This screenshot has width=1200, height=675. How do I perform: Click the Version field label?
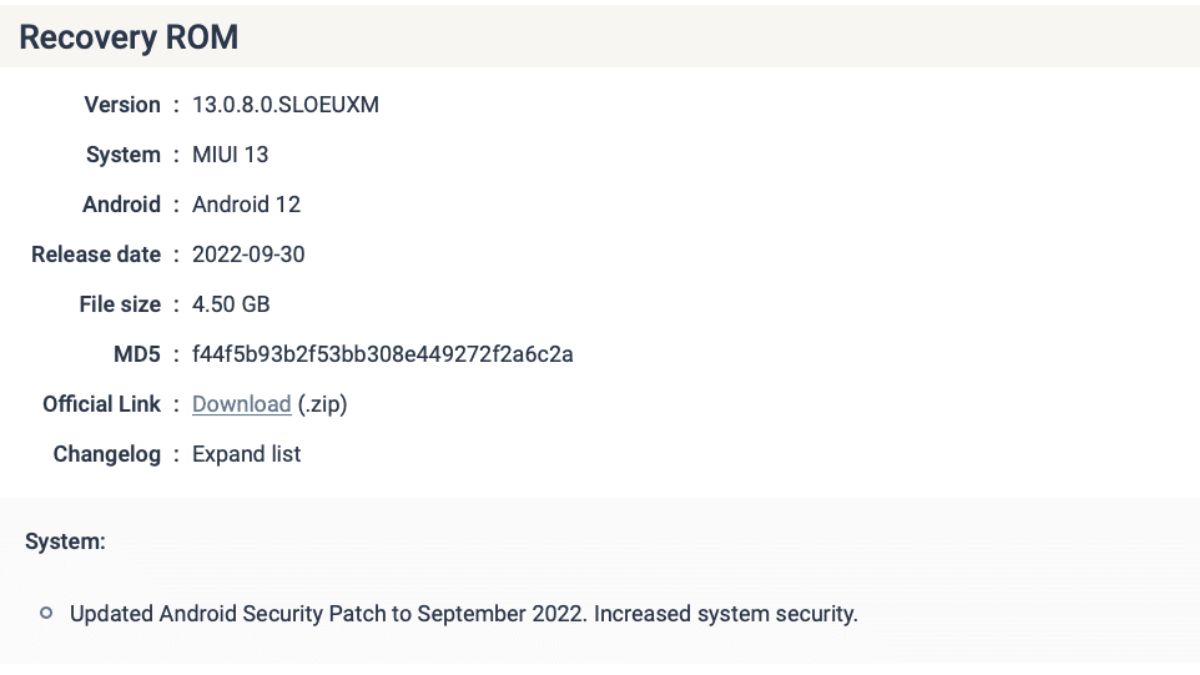[122, 105]
